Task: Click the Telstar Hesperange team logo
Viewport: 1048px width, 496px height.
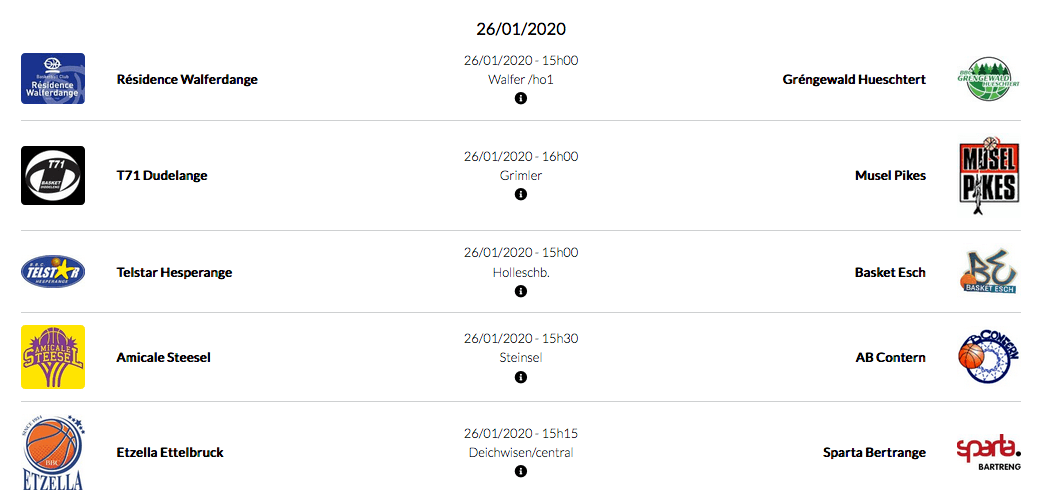Action: click(53, 272)
